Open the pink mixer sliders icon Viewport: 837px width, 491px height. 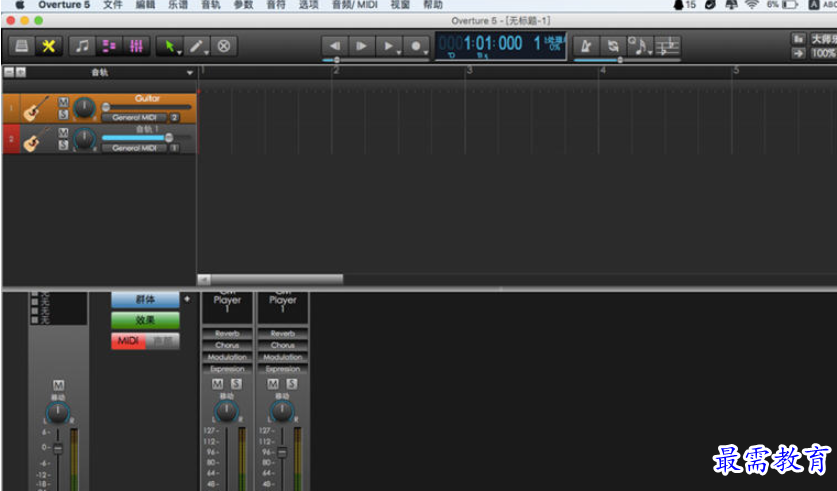pyautogui.click(x=136, y=46)
